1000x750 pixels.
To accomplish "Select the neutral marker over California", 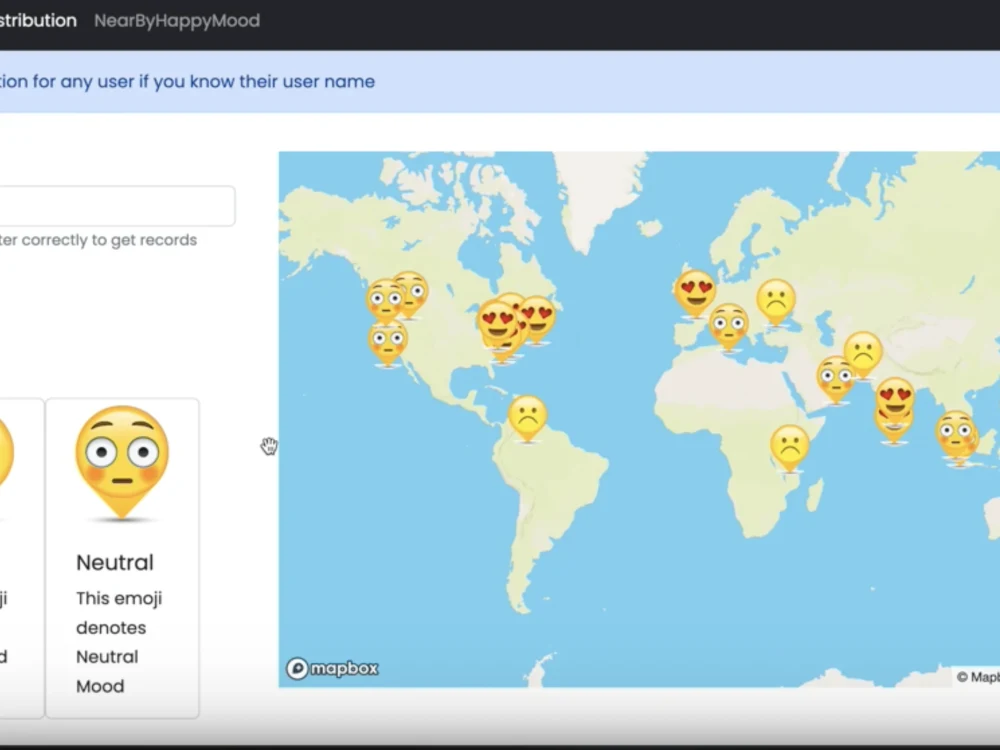I will [387, 343].
